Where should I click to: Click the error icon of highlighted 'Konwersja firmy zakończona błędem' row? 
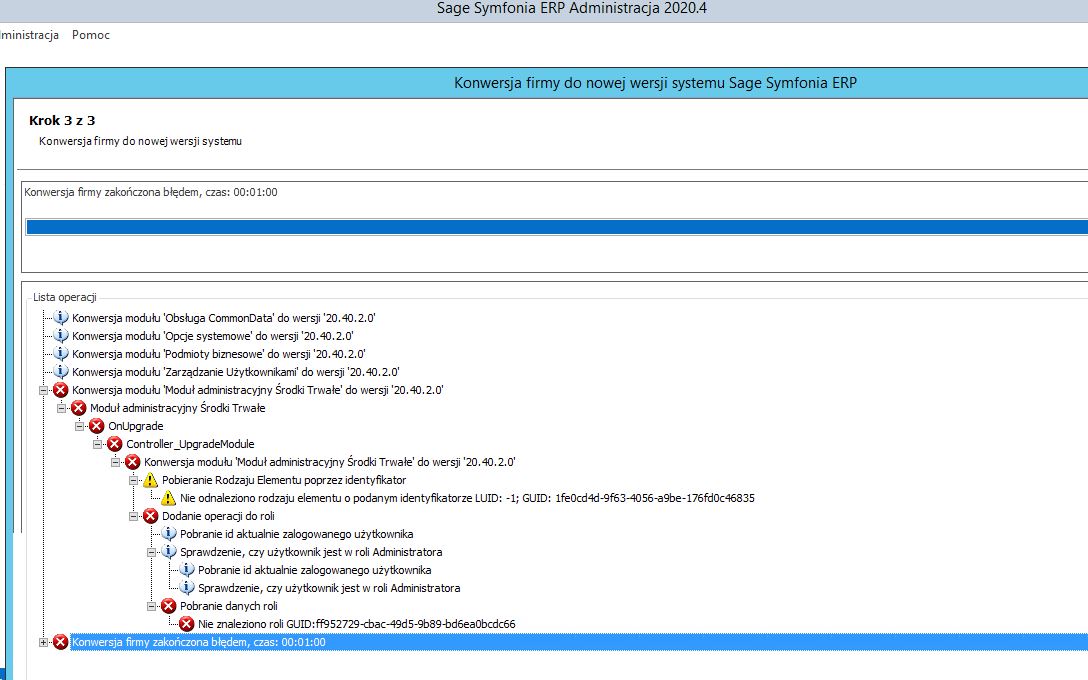(x=61, y=642)
